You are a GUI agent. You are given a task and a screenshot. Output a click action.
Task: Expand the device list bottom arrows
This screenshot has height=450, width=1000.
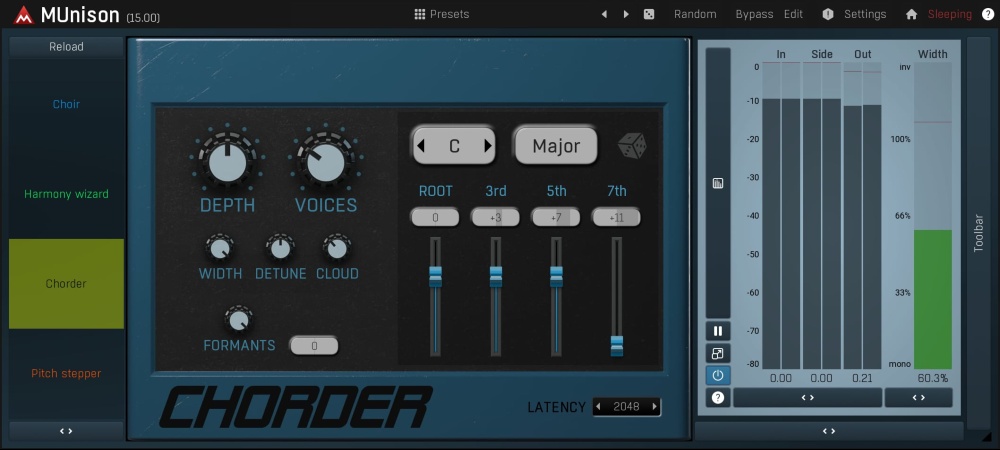tap(66, 431)
